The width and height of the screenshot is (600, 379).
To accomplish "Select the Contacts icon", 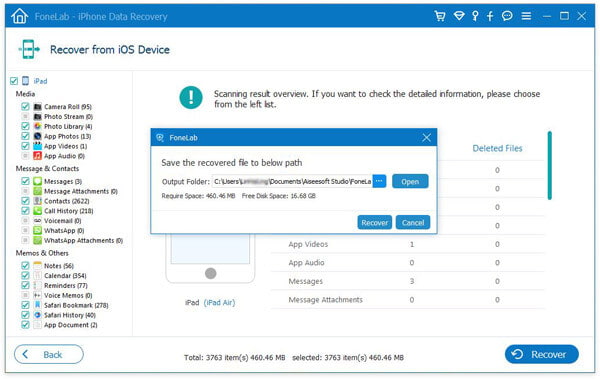I will [37, 201].
